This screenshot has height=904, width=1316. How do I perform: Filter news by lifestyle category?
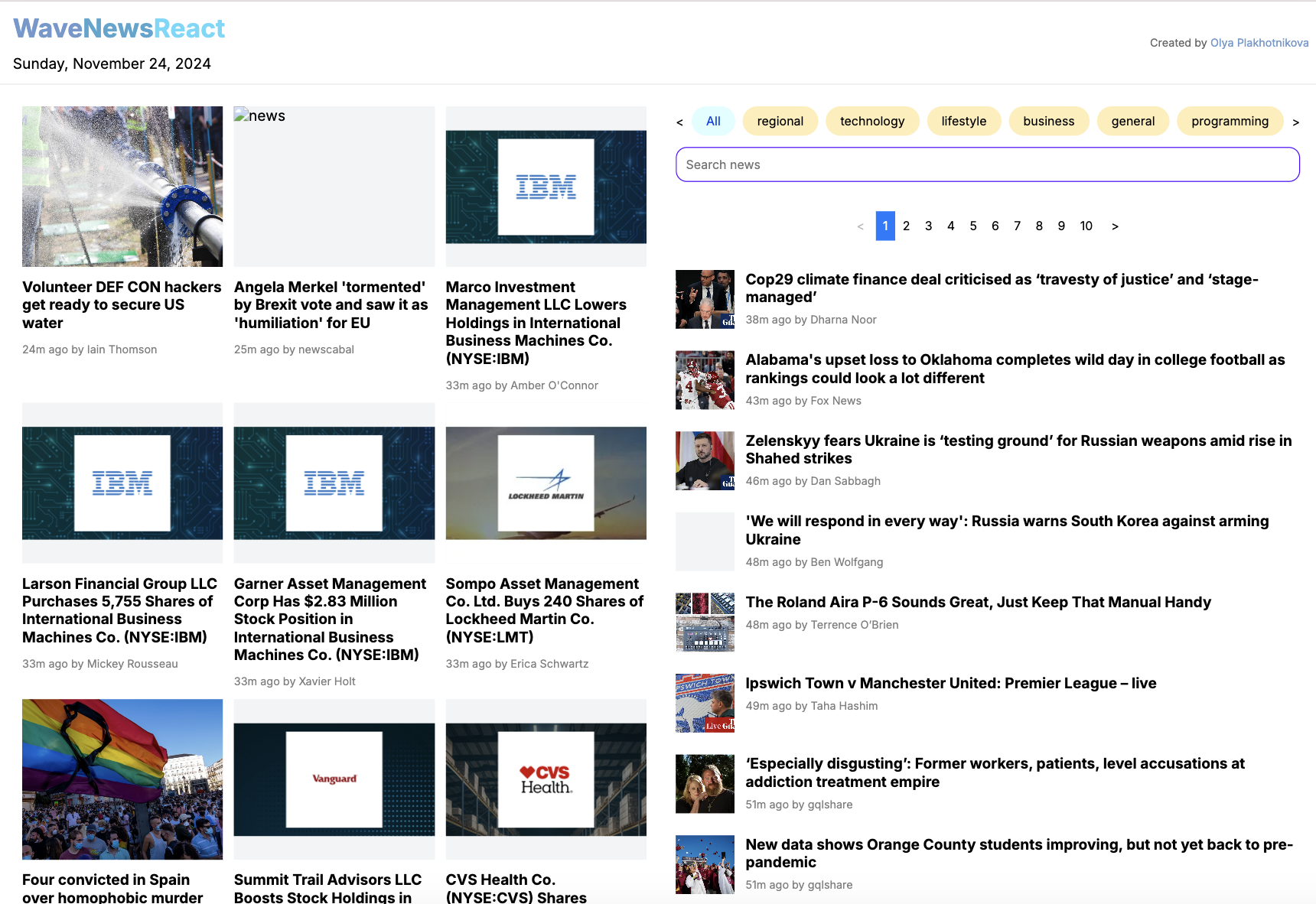click(963, 121)
